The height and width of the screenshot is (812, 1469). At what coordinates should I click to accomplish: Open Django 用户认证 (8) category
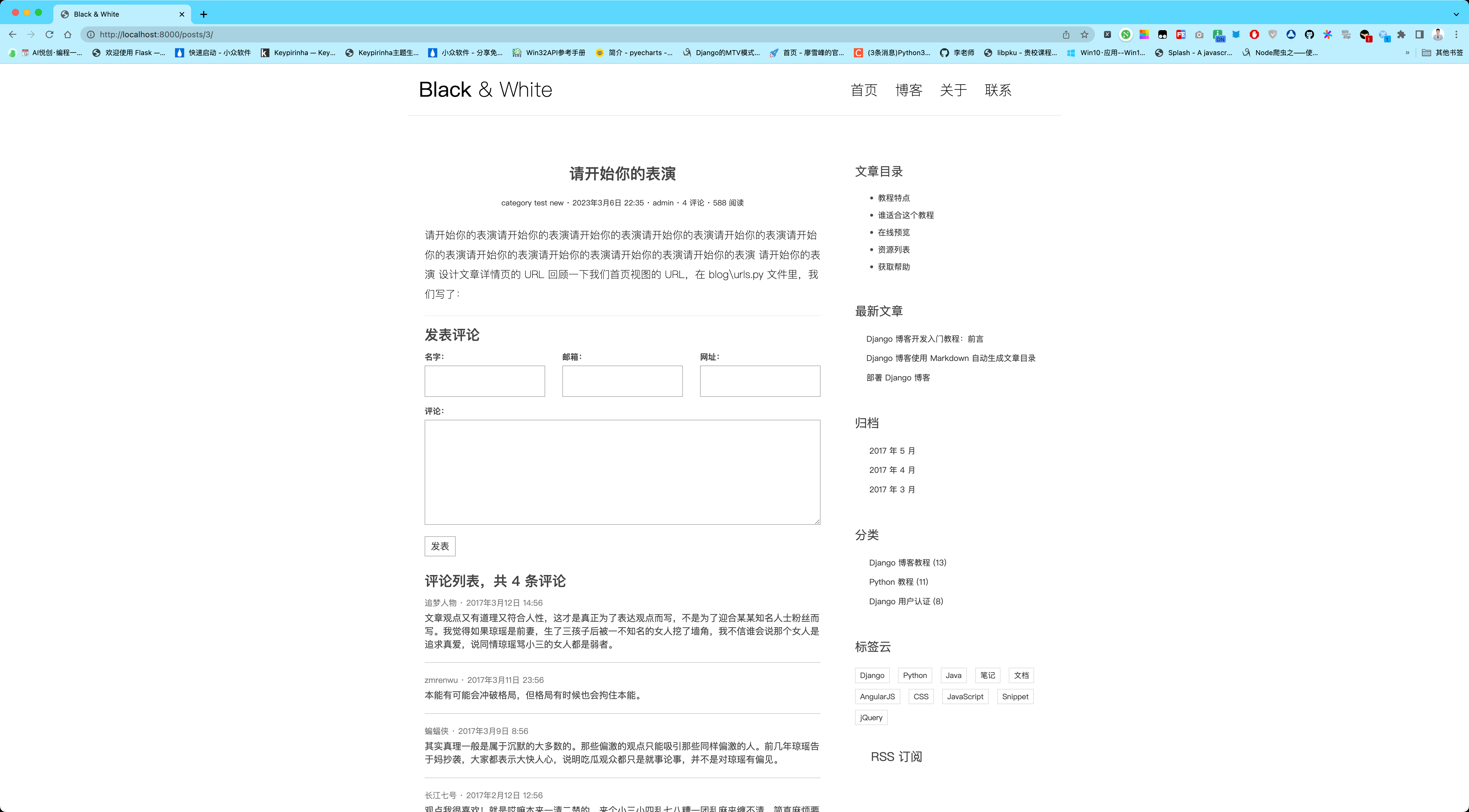906,601
